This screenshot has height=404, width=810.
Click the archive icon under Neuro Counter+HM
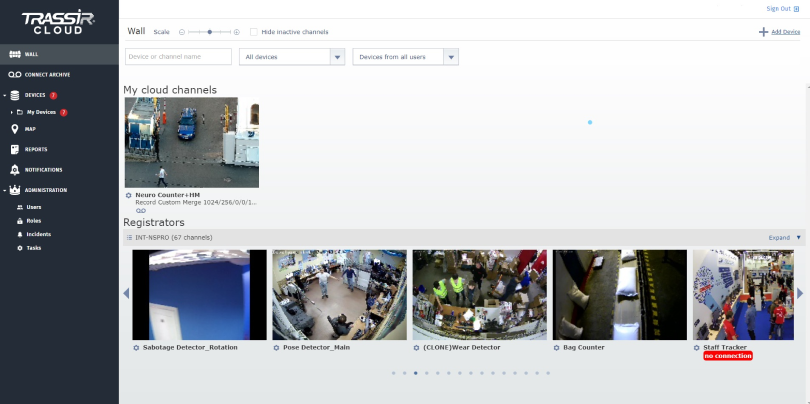141,211
